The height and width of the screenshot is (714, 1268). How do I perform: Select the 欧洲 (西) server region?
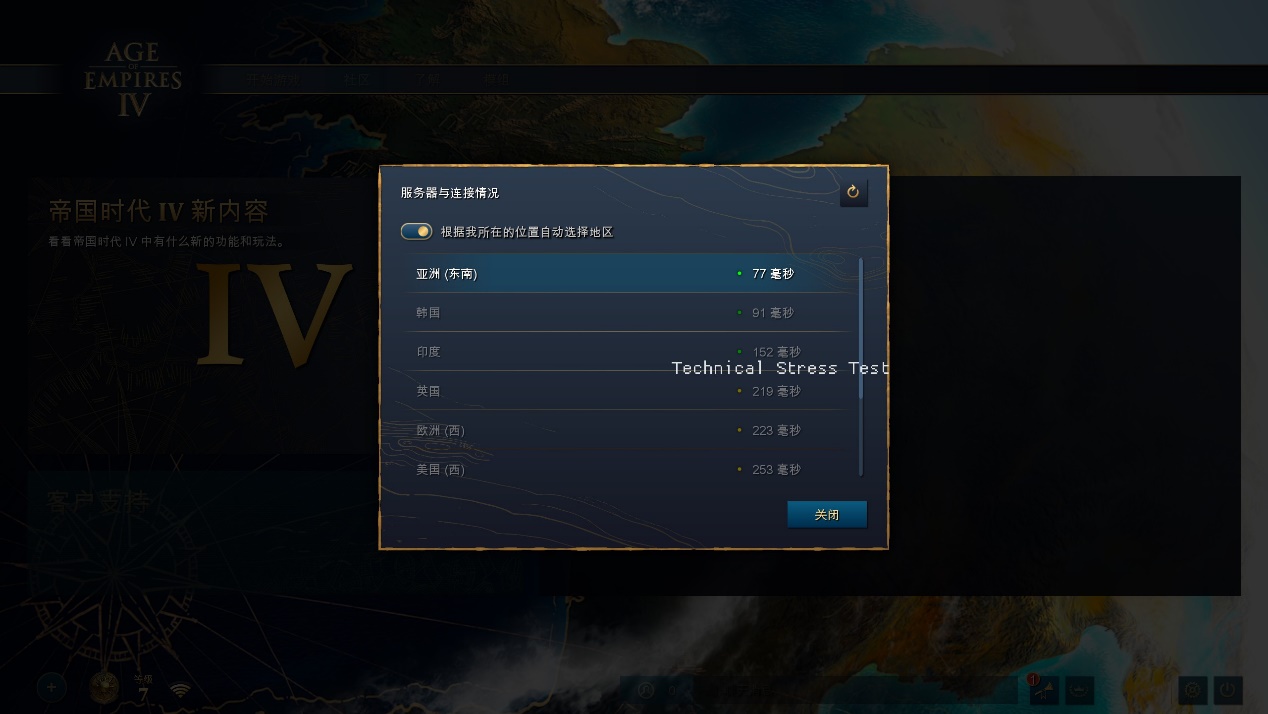point(632,430)
